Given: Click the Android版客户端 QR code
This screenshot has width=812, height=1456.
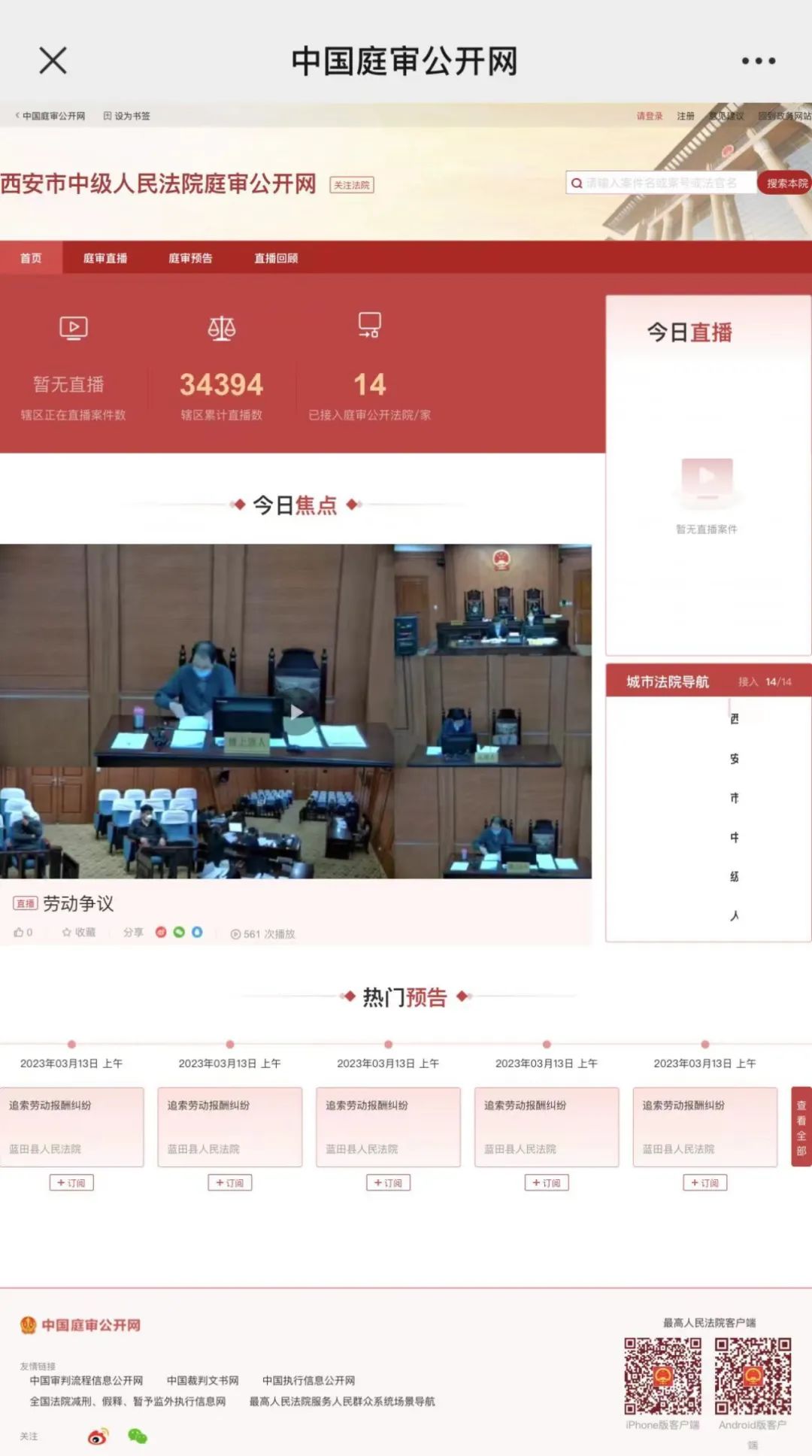Looking at the screenshot, I should (753, 1376).
